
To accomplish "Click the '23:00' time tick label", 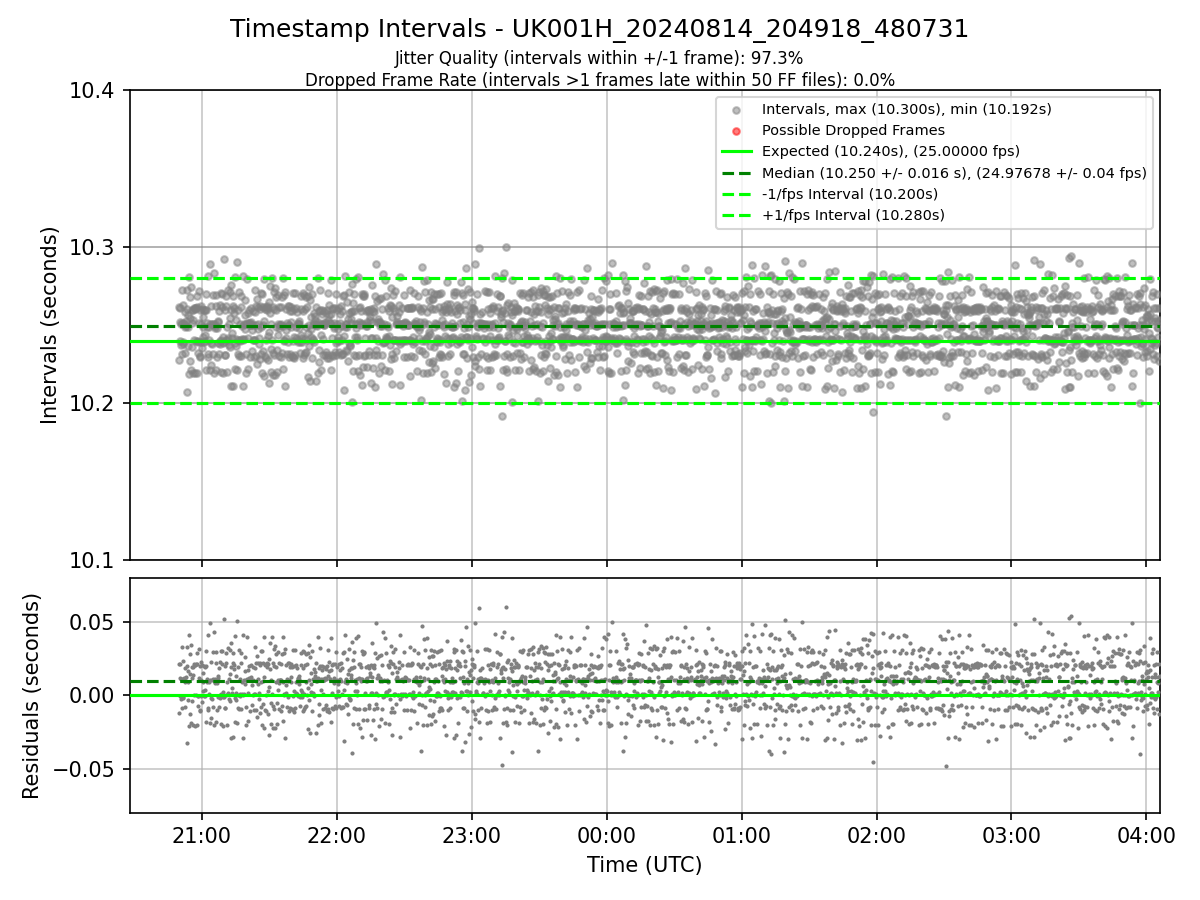I will (472, 835).
